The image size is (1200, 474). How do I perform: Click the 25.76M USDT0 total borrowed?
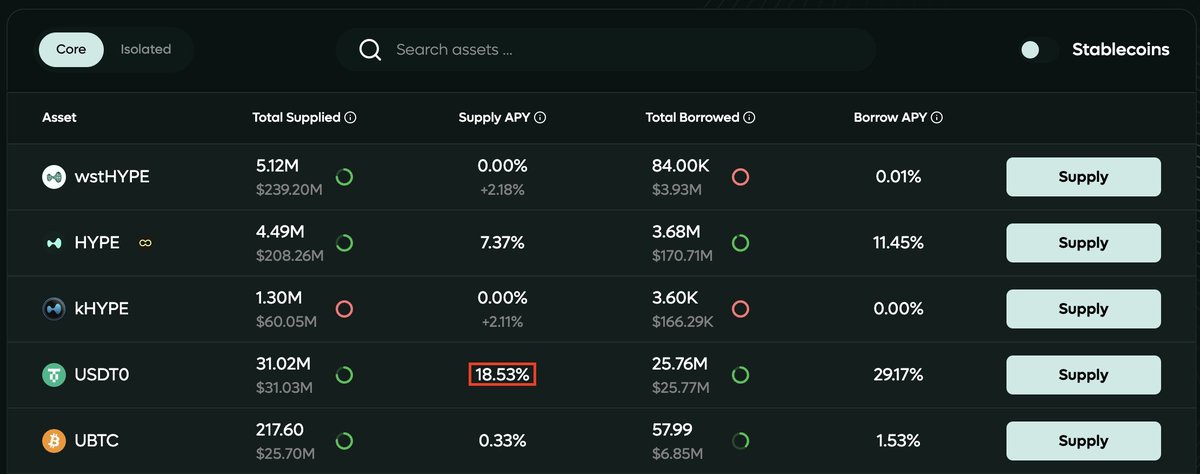tap(682, 363)
